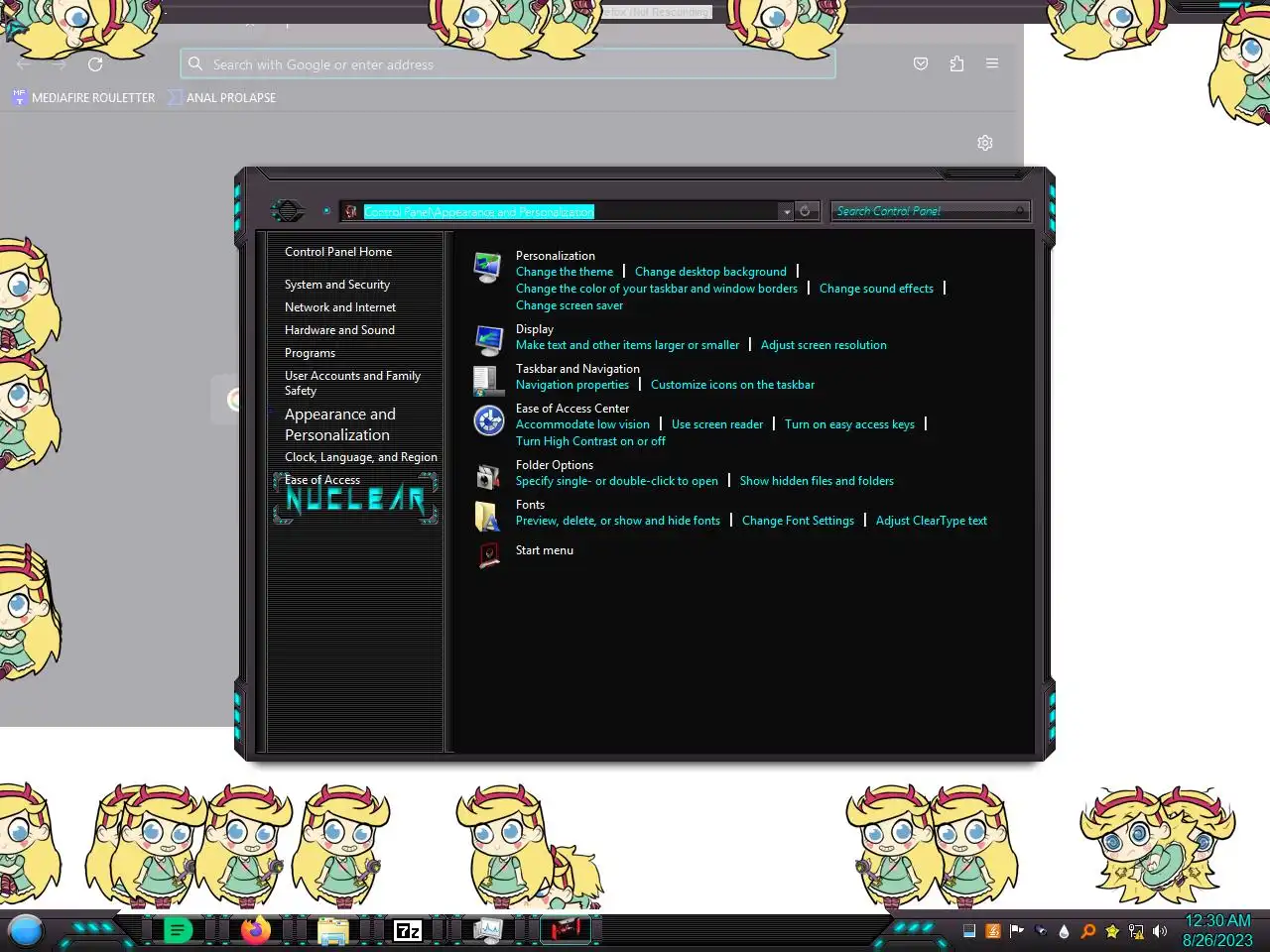Open Firefox from the taskbar

[256, 930]
